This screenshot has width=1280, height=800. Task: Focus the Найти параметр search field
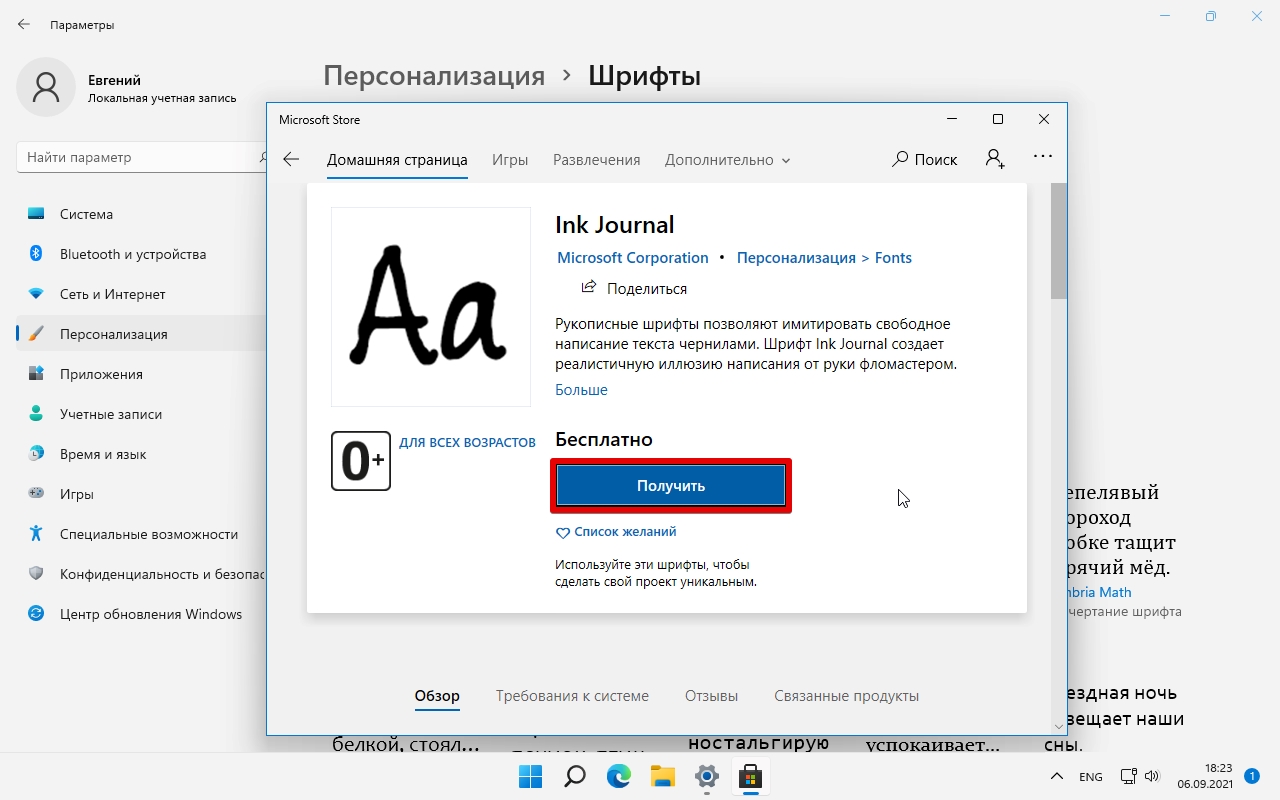[x=142, y=157]
